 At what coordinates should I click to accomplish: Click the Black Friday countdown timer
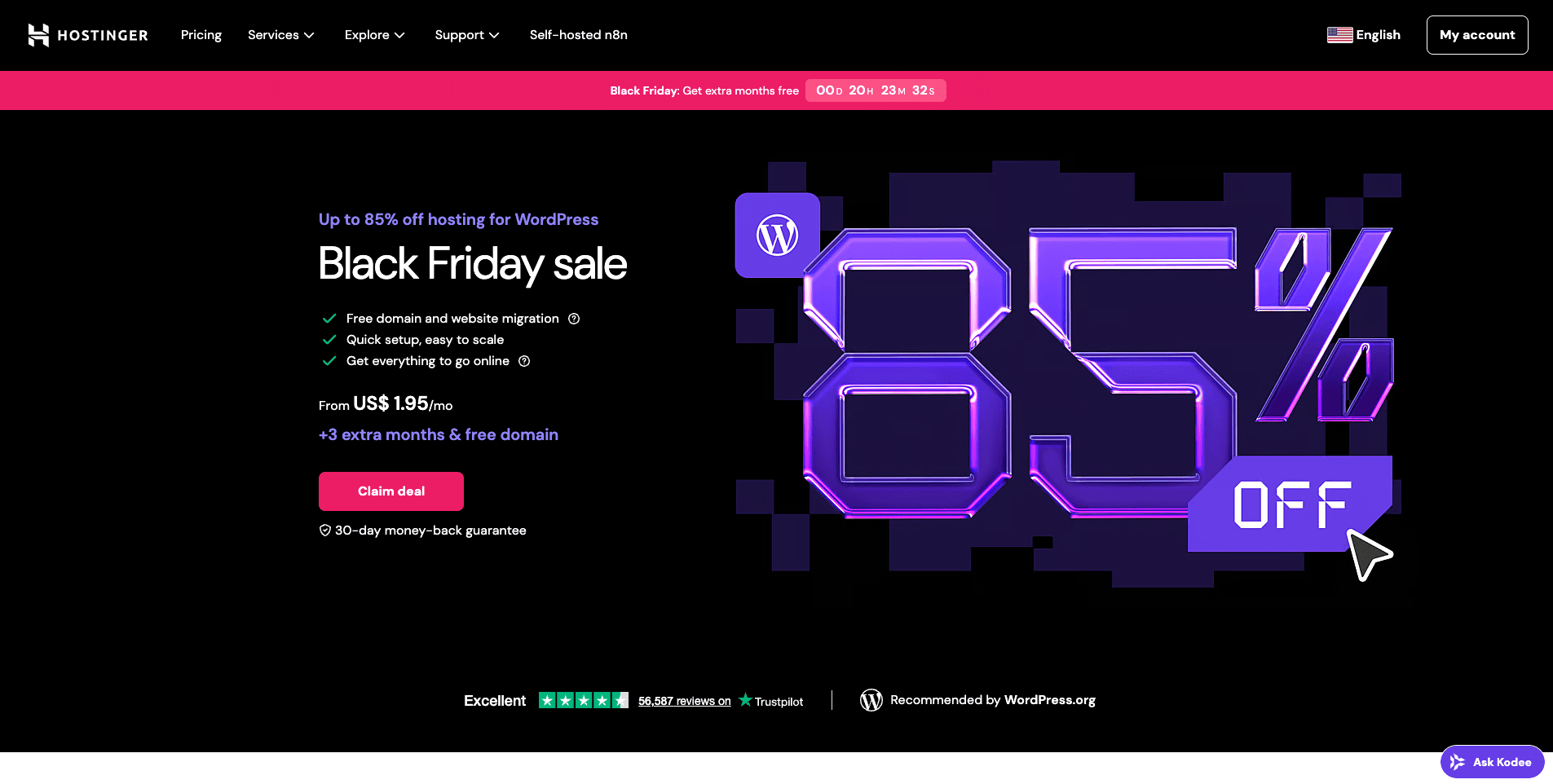pyautogui.click(x=875, y=90)
